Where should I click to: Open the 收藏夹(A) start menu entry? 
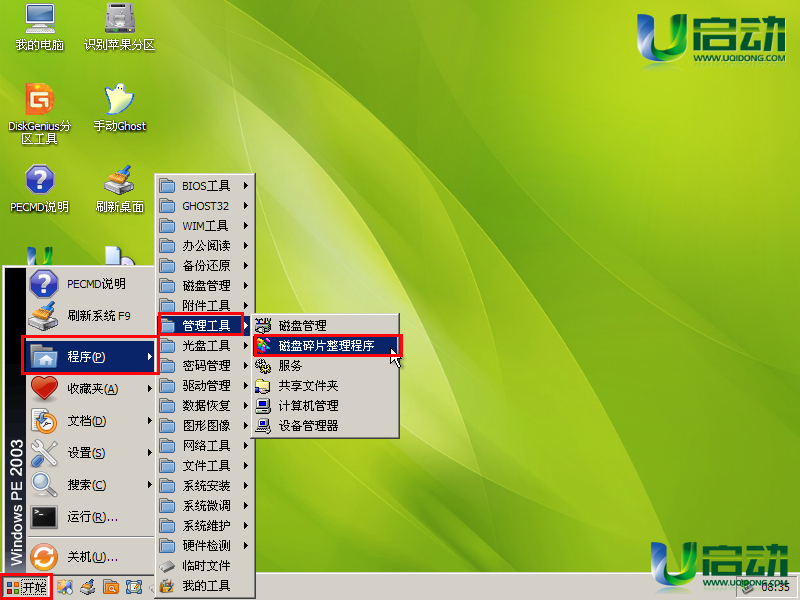pyautogui.click(x=90, y=389)
